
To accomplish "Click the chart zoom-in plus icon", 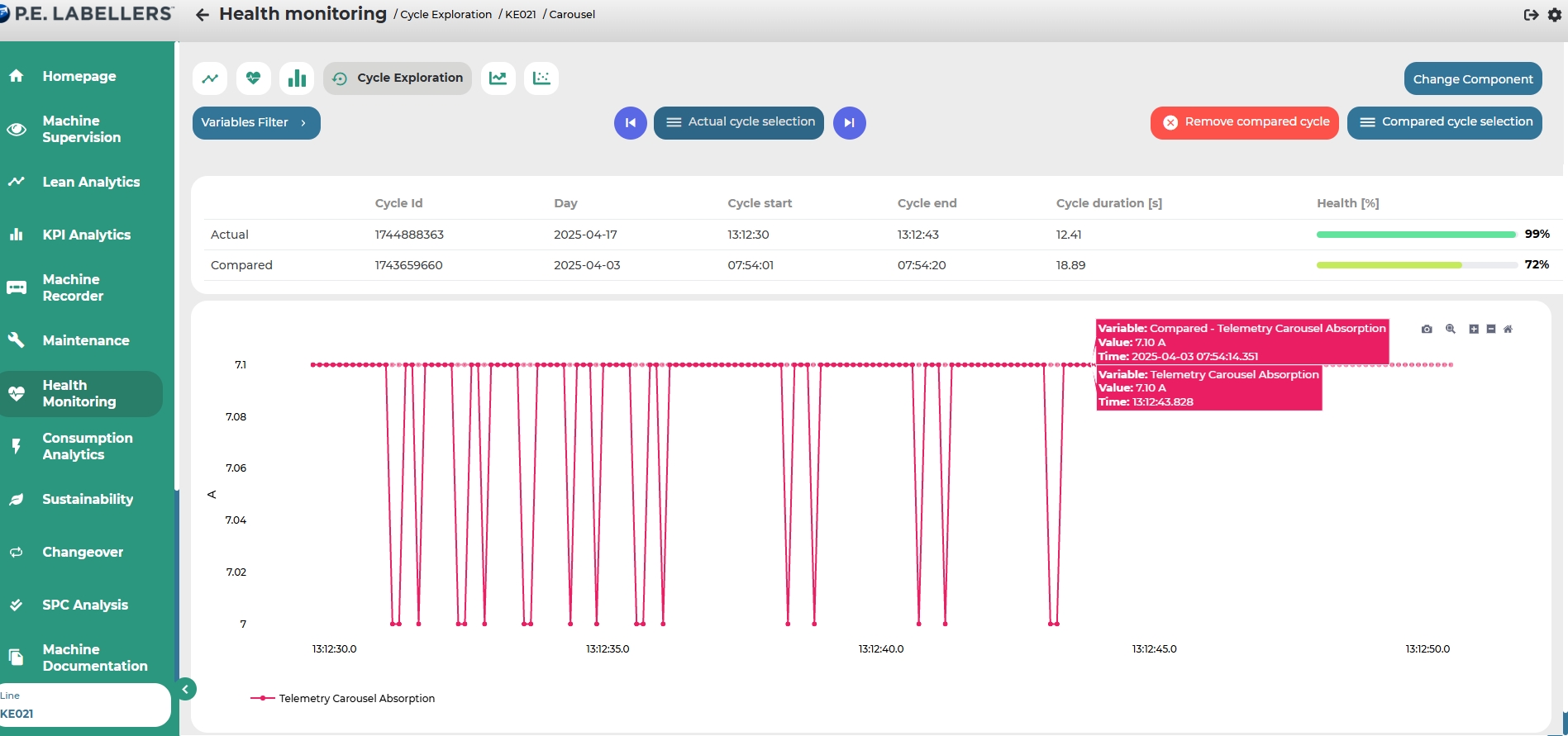I will click(1474, 329).
